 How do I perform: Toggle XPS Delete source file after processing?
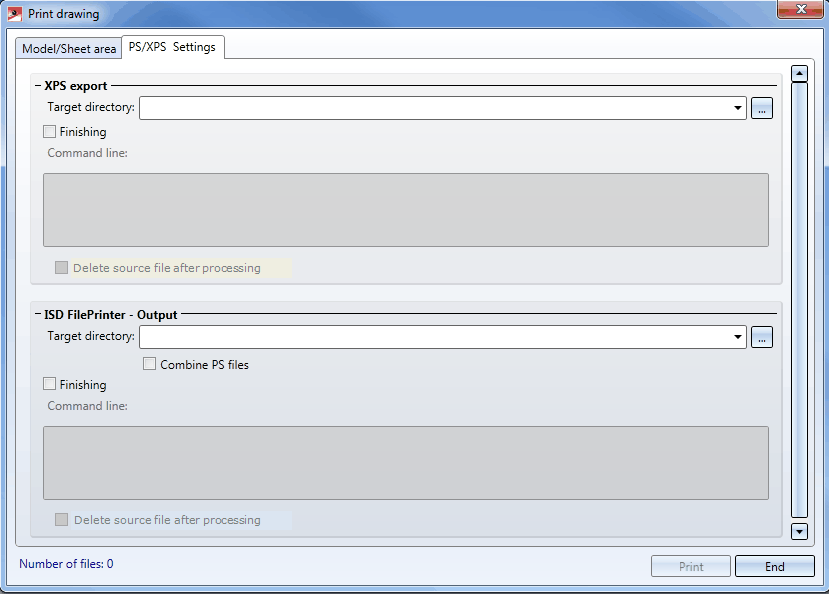(x=62, y=268)
